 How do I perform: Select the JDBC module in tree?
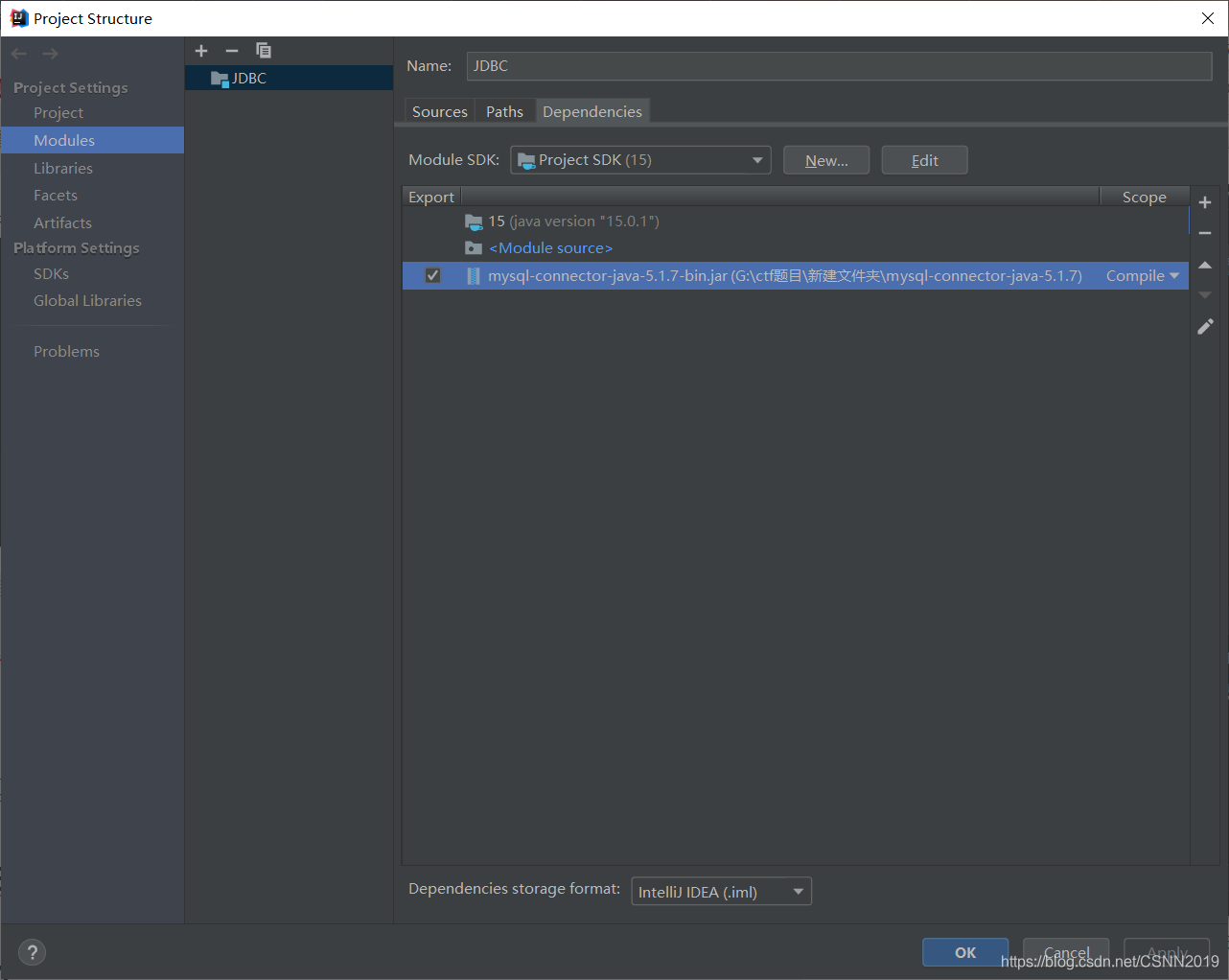click(x=289, y=78)
